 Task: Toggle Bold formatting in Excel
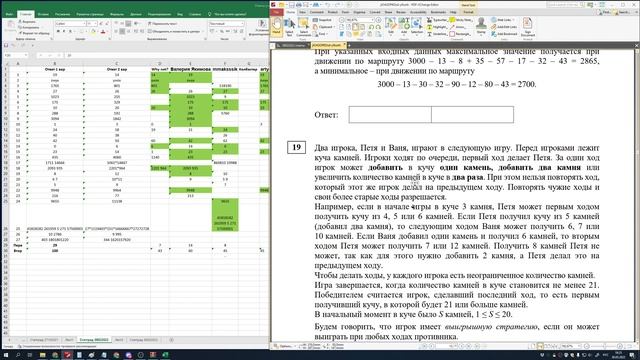click(x=58, y=31)
